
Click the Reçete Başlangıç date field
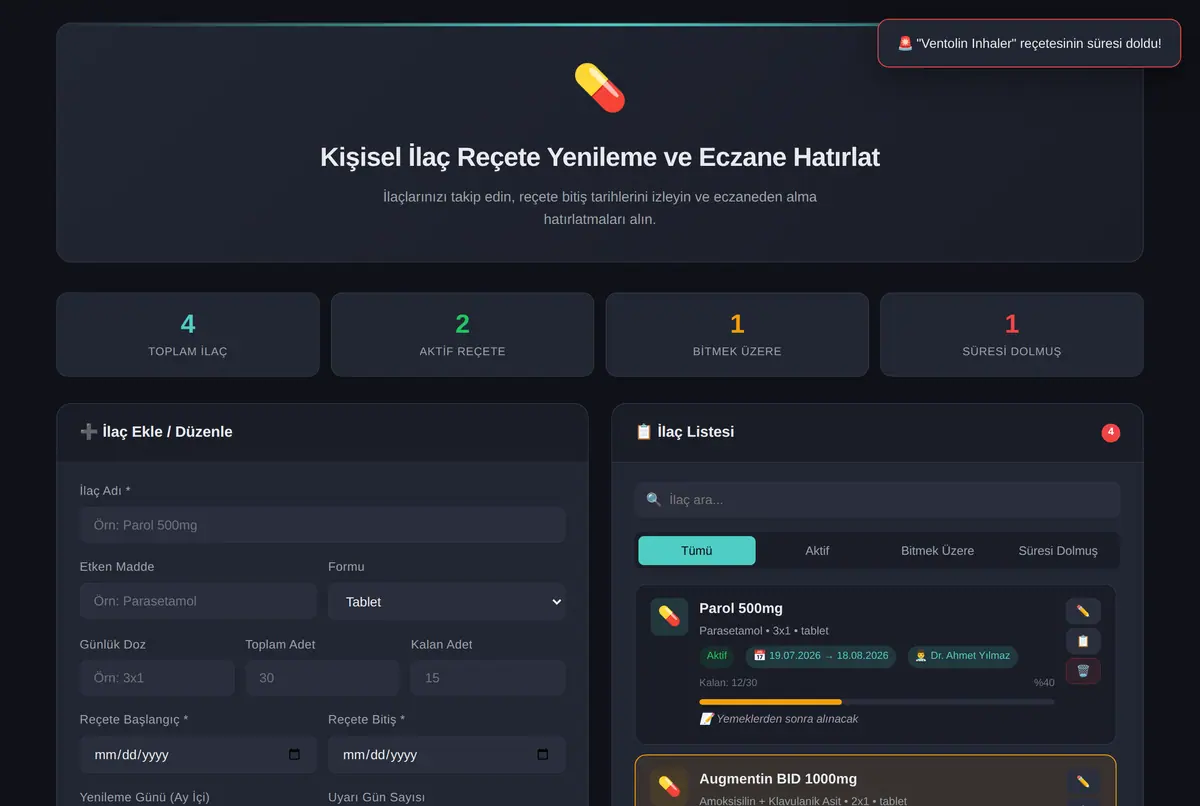coord(198,755)
